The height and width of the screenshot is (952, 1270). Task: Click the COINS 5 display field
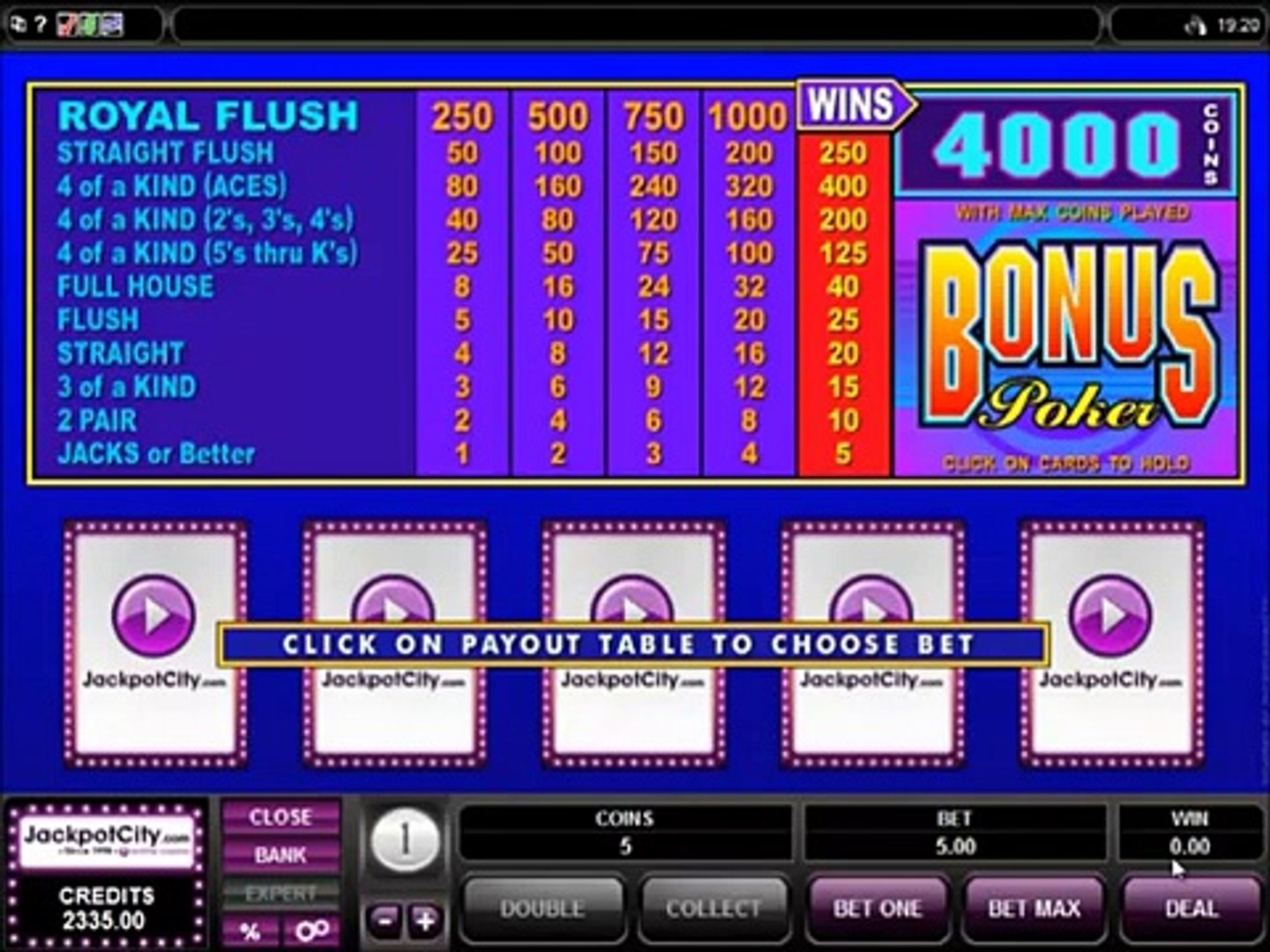click(x=625, y=833)
